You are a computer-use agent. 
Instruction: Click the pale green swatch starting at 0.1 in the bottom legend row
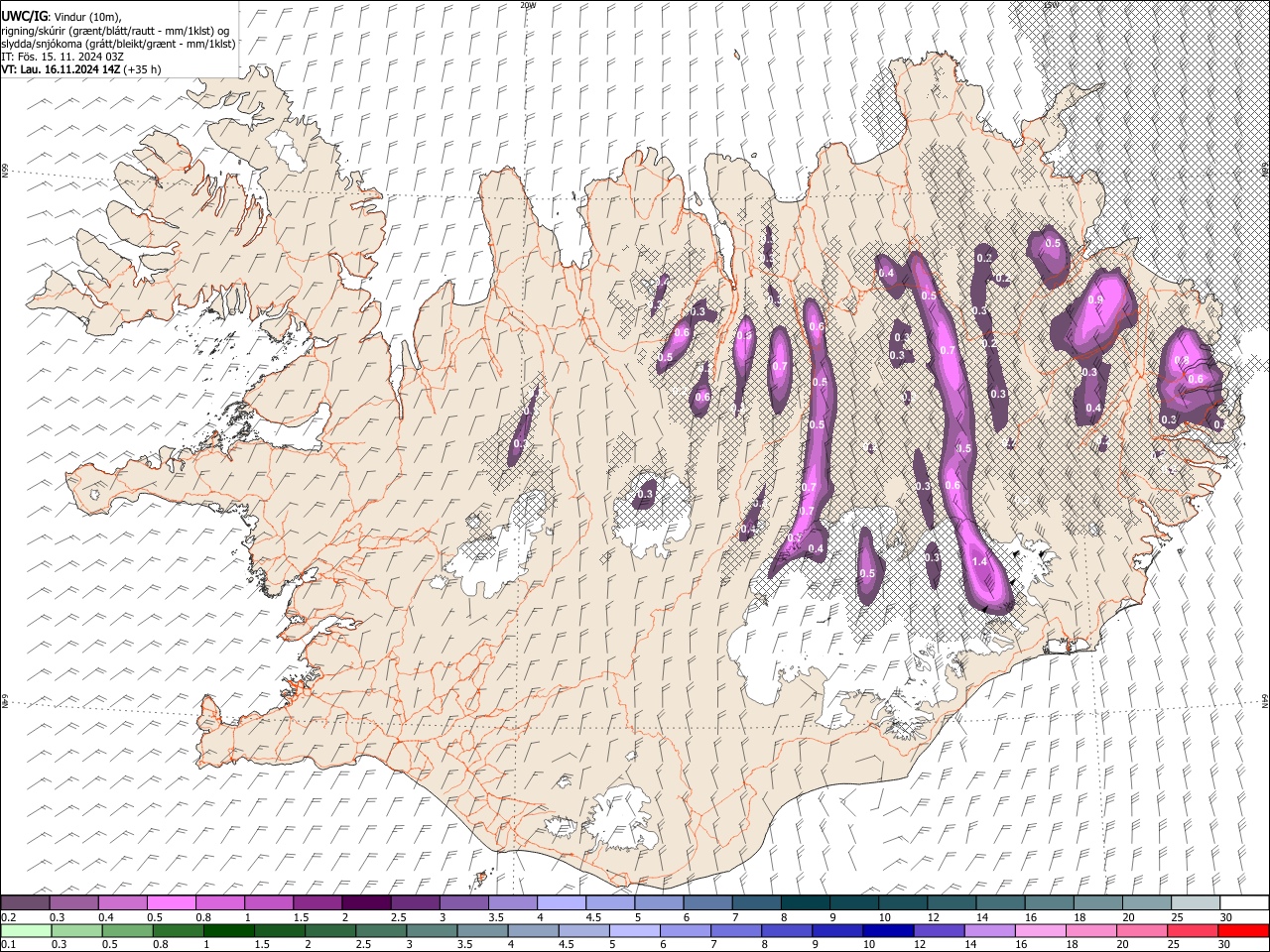pyautogui.click(x=25, y=930)
